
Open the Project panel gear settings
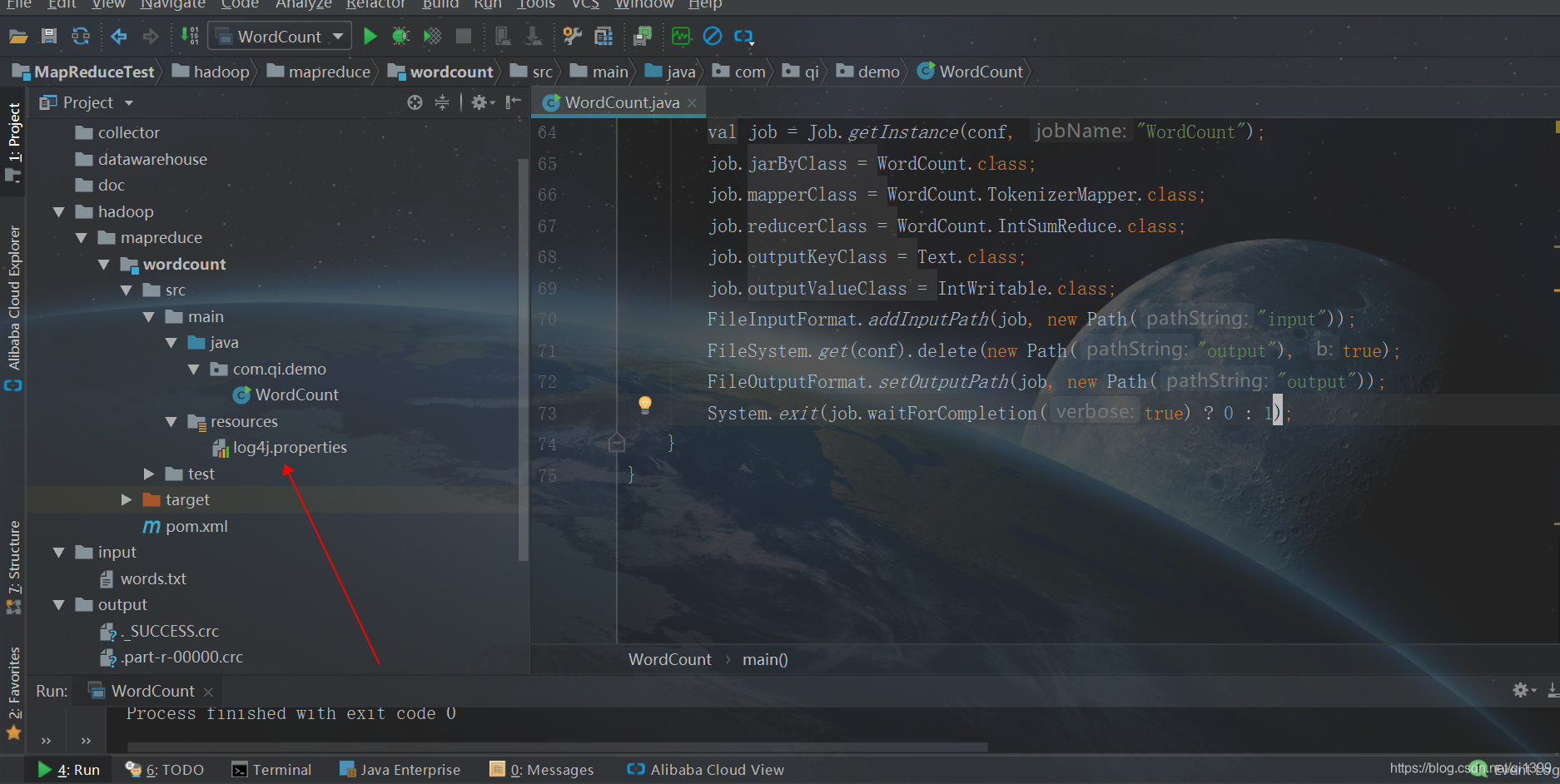click(482, 102)
